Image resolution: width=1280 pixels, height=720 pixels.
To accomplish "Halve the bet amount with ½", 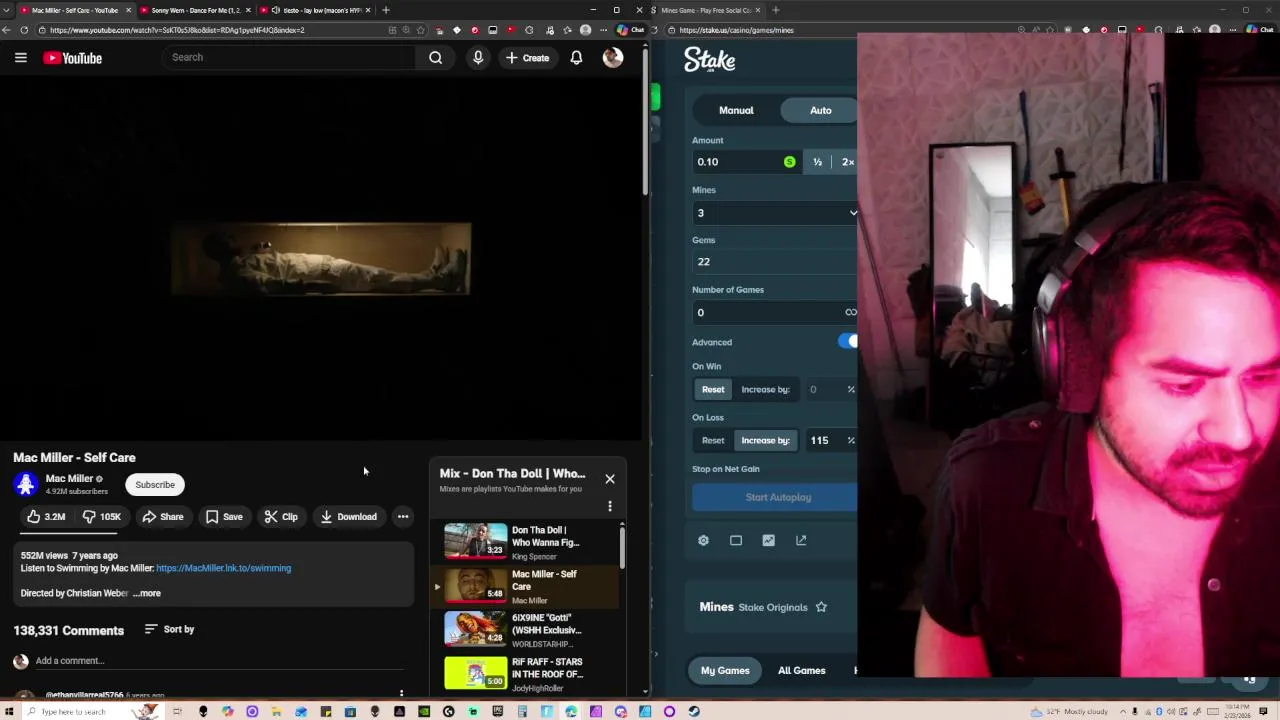I will click(x=818, y=162).
